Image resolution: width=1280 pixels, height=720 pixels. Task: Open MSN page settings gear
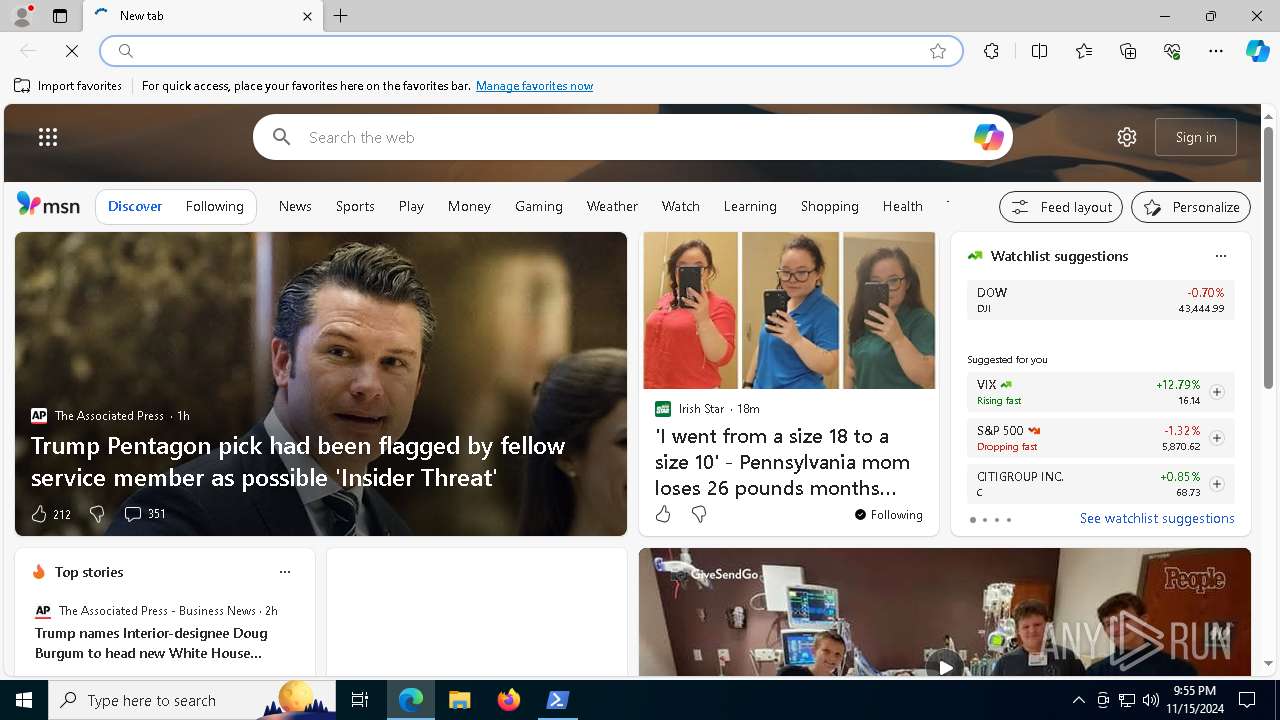(1127, 137)
